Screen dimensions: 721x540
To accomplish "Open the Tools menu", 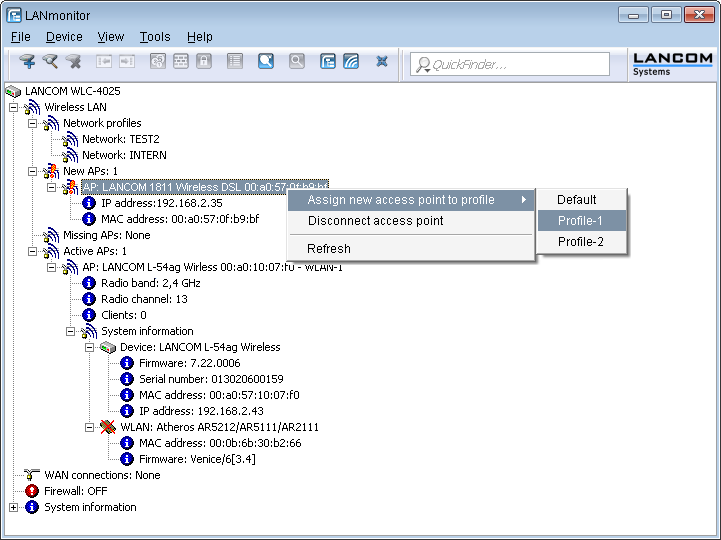I will pos(155,37).
